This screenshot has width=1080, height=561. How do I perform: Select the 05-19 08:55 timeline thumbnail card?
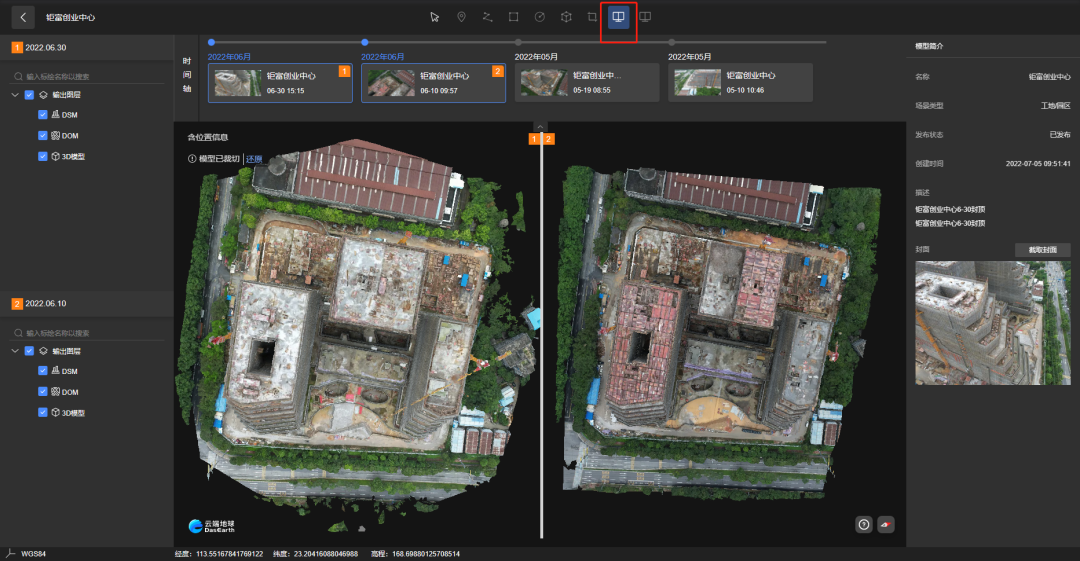coord(587,83)
